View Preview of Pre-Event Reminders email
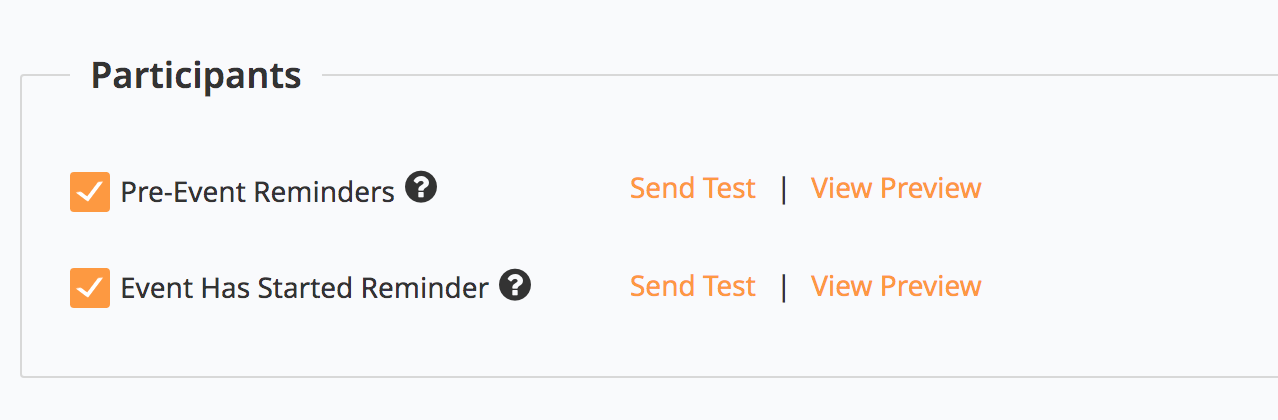Screen dimensions: 1278x420 click(x=896, y=188)
